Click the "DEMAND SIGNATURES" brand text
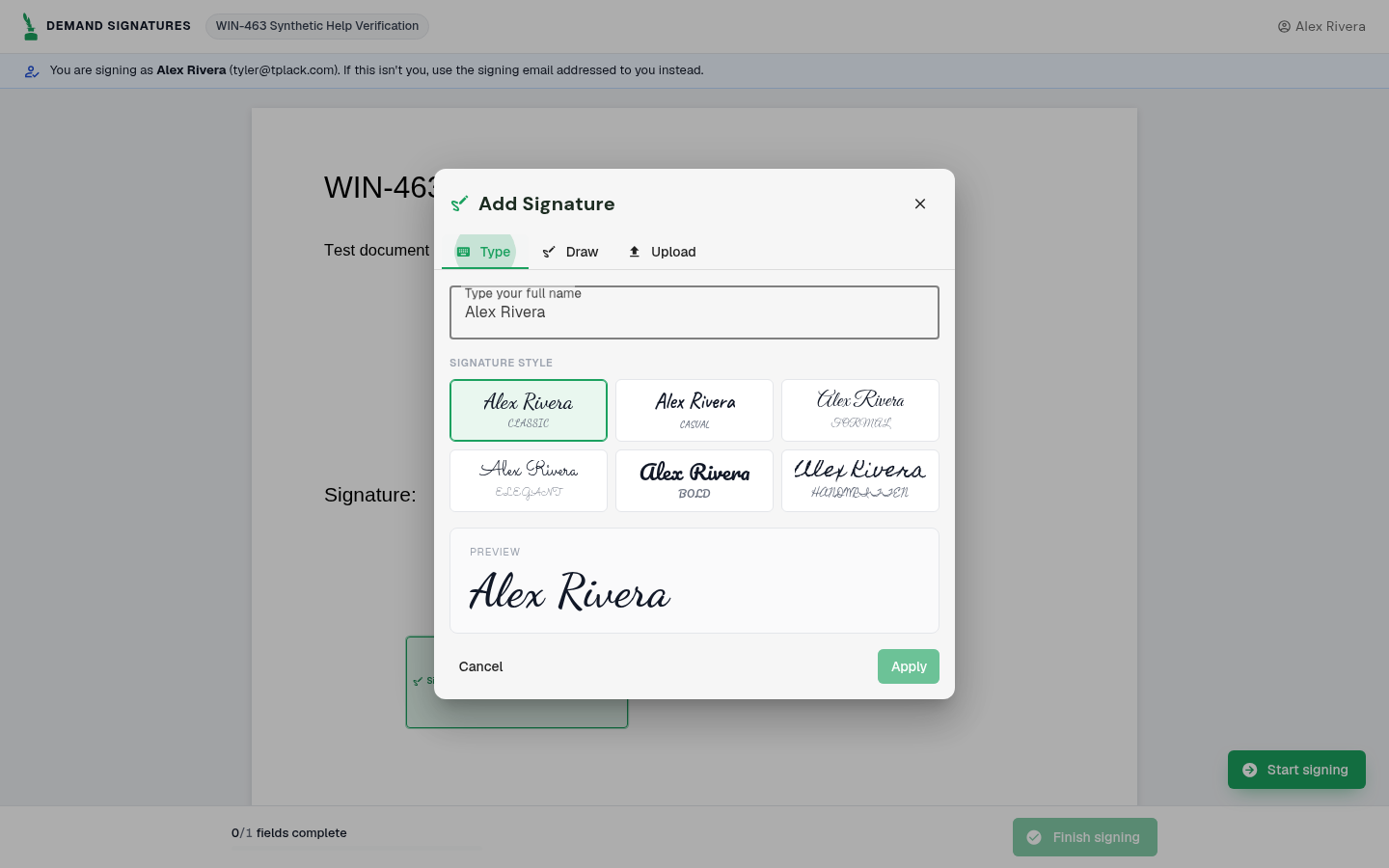 pos(119,26)
